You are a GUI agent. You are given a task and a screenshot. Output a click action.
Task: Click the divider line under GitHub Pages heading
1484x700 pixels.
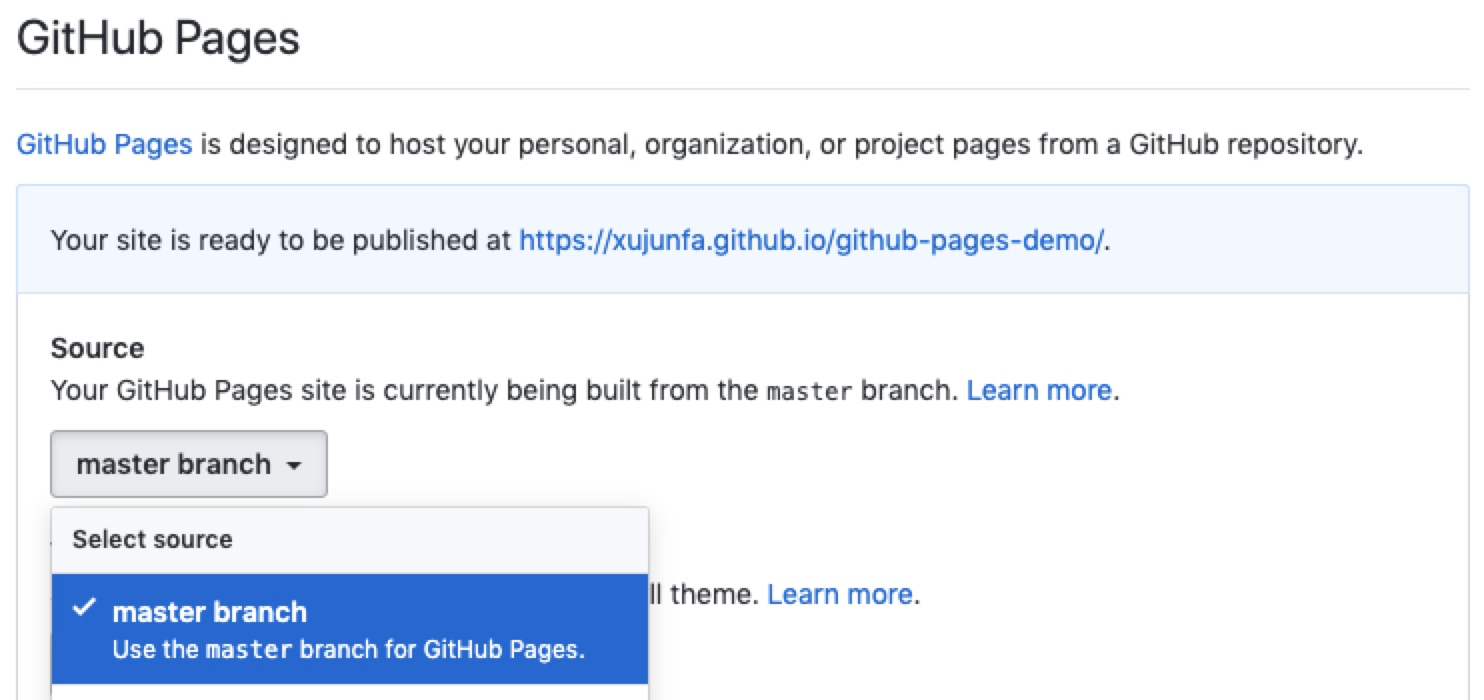(x=742, y=89)
